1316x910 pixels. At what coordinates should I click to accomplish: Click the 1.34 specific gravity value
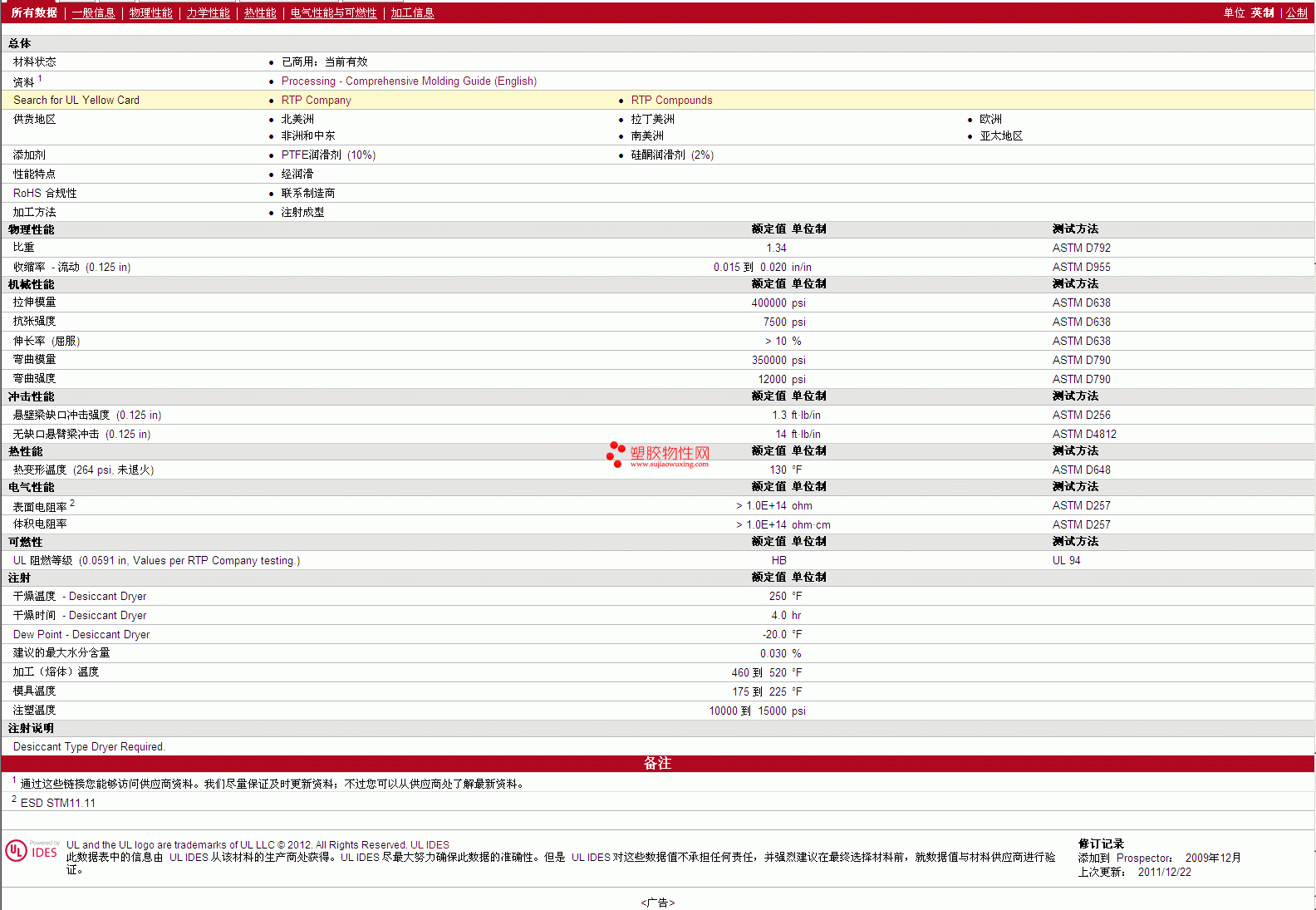point(776,248)
